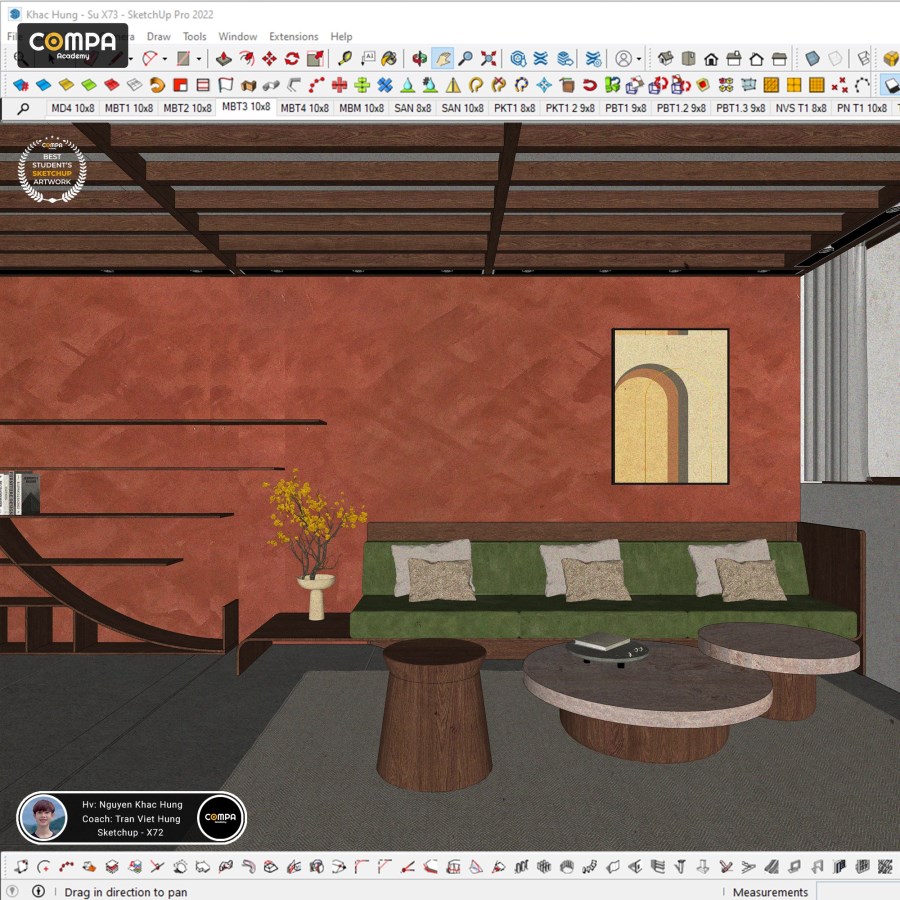900x900 pixels.
Task: Click the white flag tool icon
Action: click(226, 86)
